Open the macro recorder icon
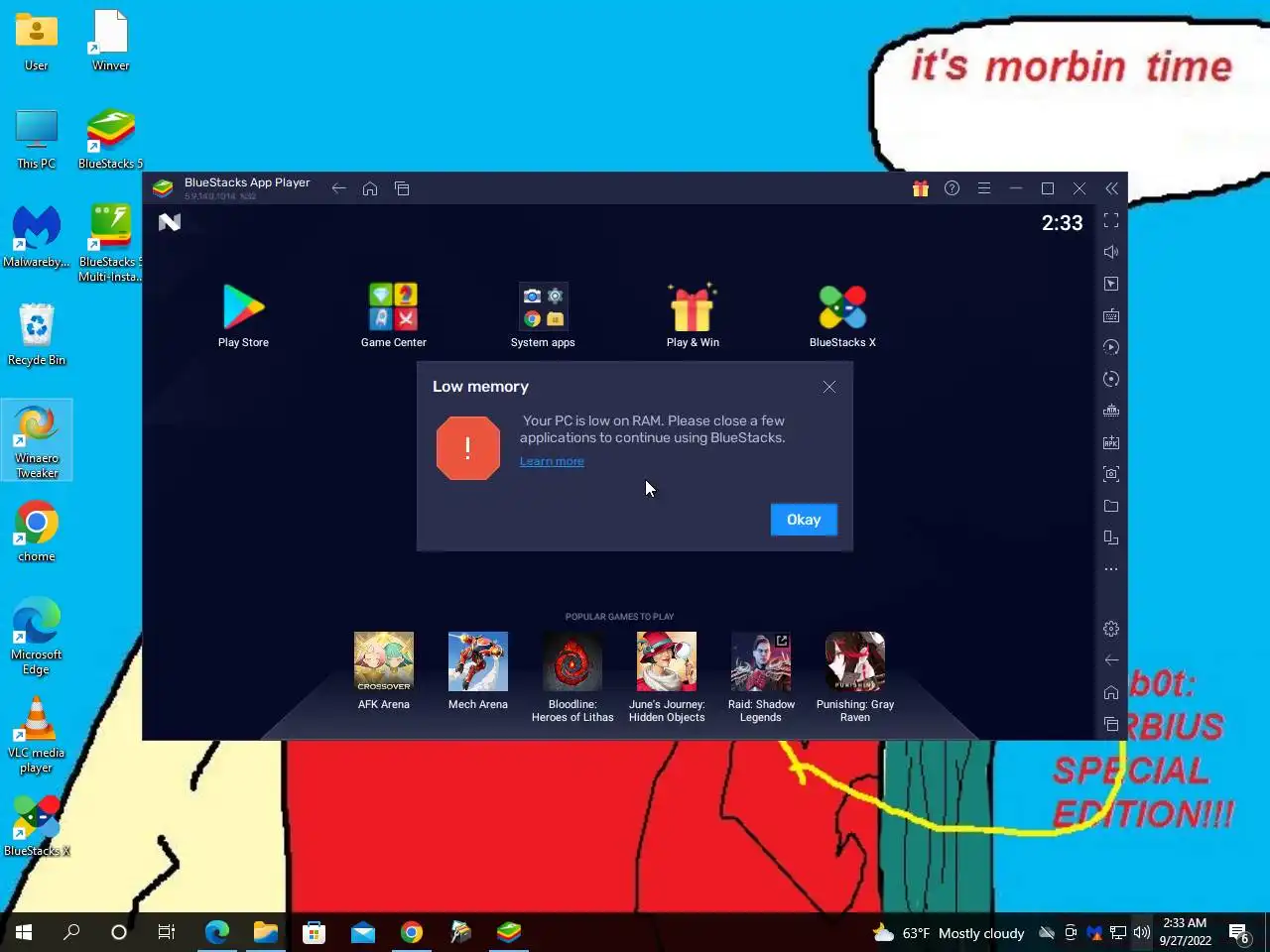The width and height of the screenshot is (1270, 952). pyautogui.click(x=1111, y=347)
